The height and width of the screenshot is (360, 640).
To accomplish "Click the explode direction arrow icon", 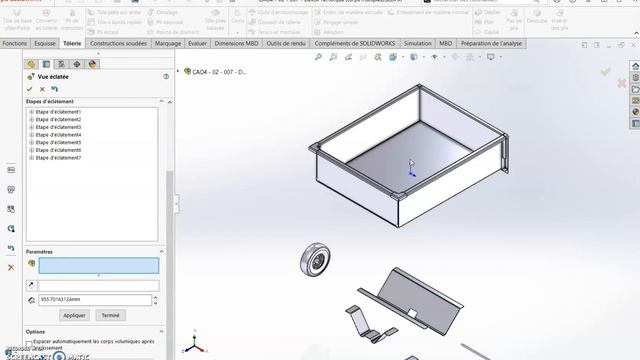I will click(31, 285).
